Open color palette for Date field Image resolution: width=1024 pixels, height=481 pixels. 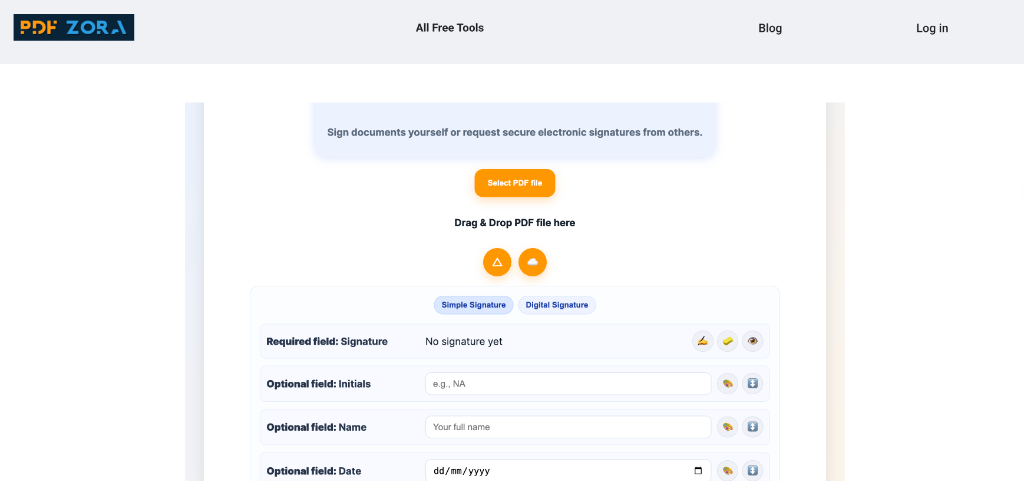(x=727, y=470)
